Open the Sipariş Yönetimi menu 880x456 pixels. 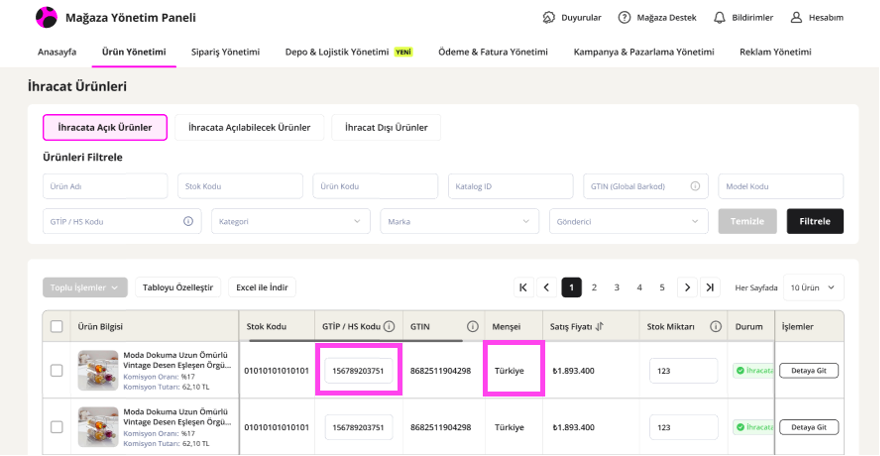225,52
